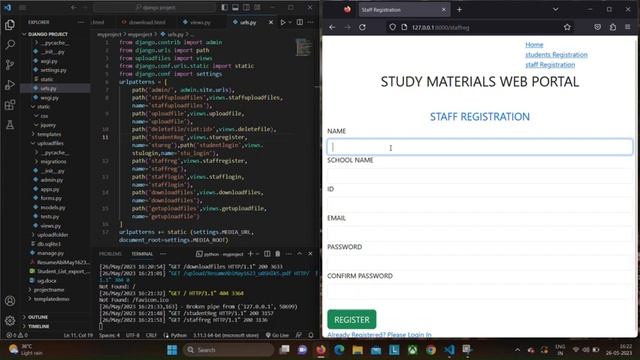The width and height of the screenshot is (640, 360).
Task: Toggle the secondary sidebar layout button in VS Code
Action: click(247, 7)
